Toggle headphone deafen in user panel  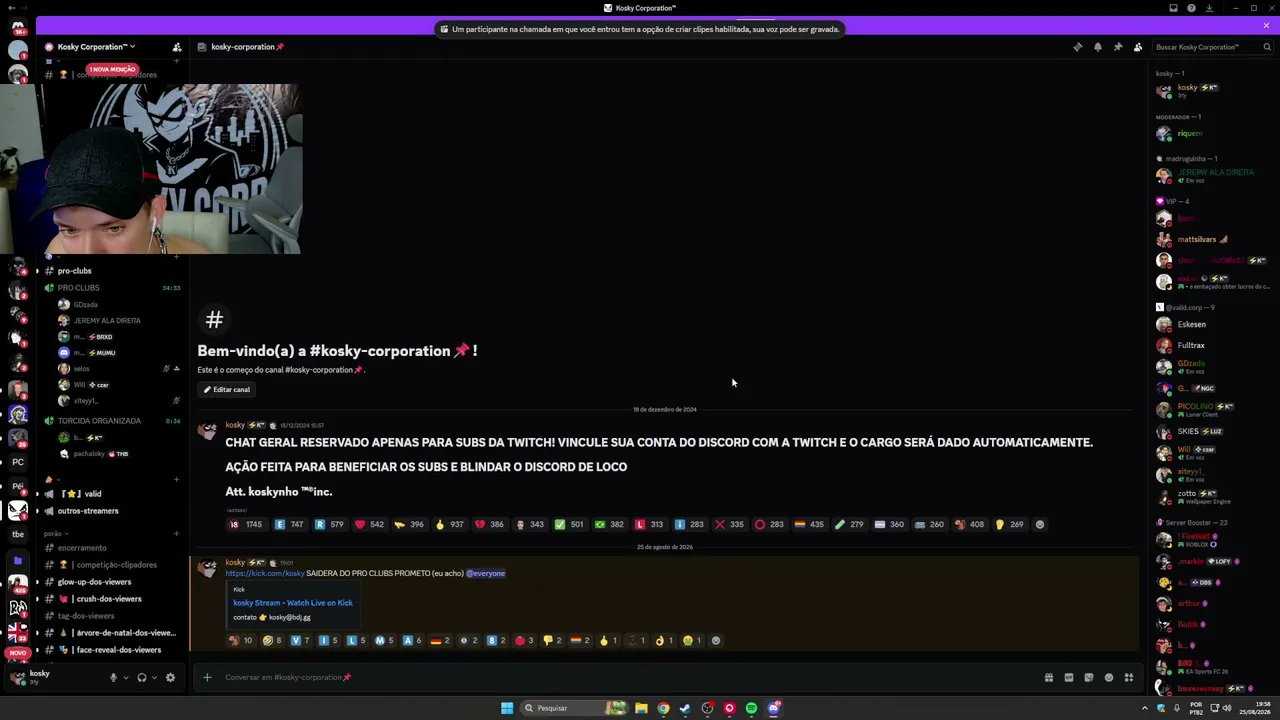tap(142, 678)
